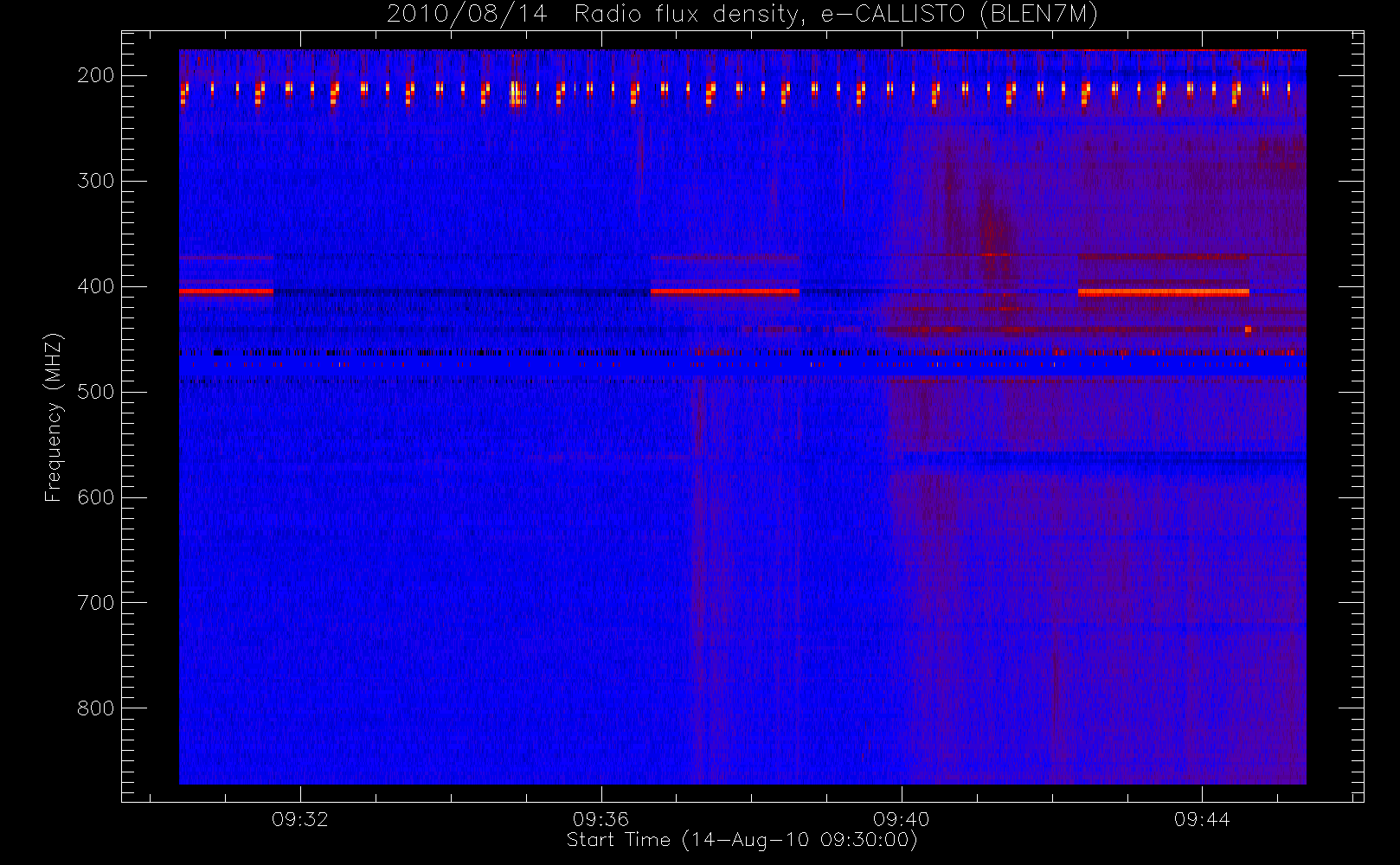1400x865 pixels.
Task: Click the 09:44 time axis label
Action: (1202, 819)
